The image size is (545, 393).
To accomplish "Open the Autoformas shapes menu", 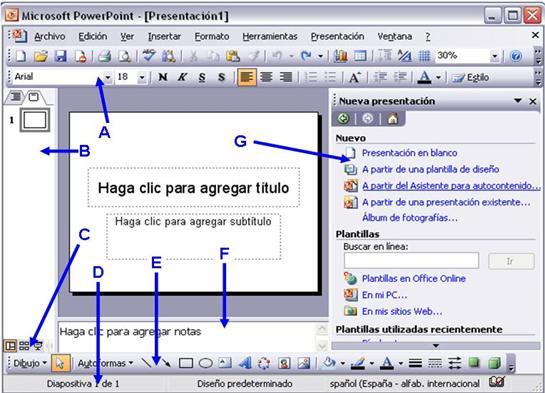I will [x=106, y=363].
